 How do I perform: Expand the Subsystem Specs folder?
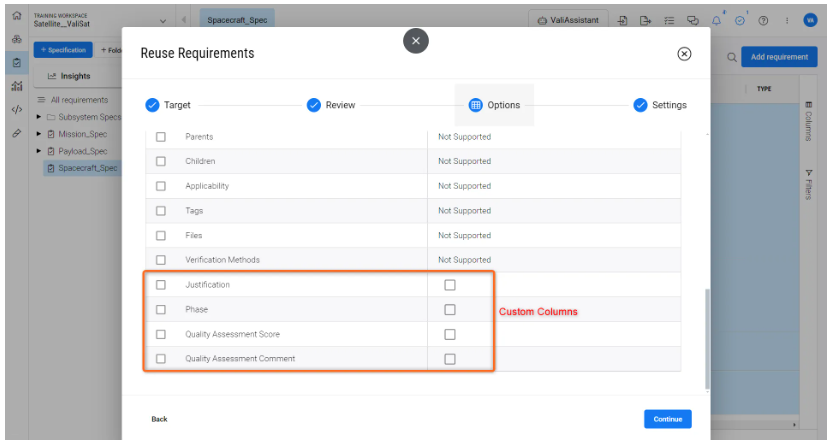click(39, 117)
